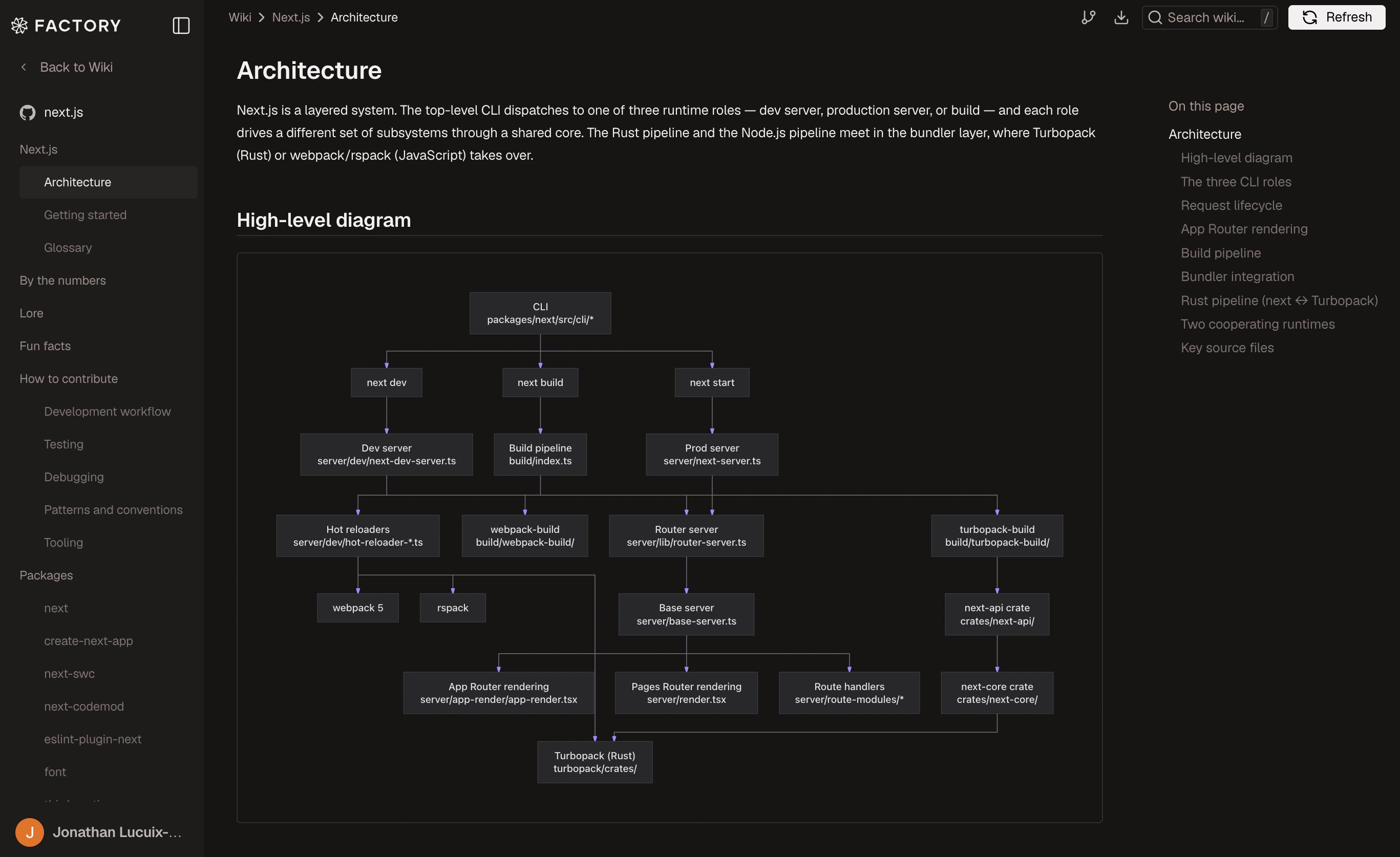
Task: Open the Debugging page
Action: [x=74, y=477]
